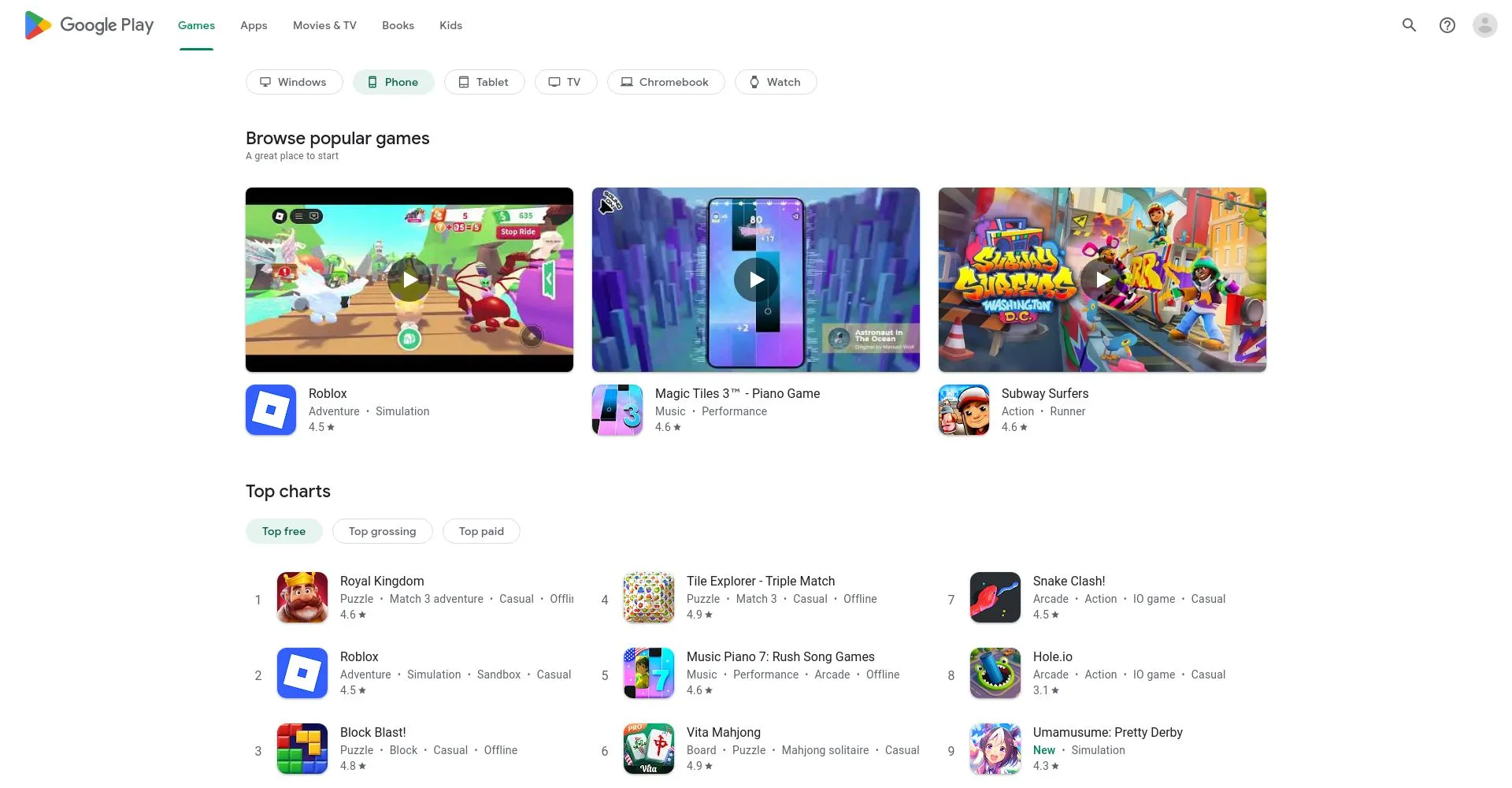This screenshot has width=1512, height=788.
Task: Switch to the Apps tab
Action: pyautogui.click(x=254, y=25)
